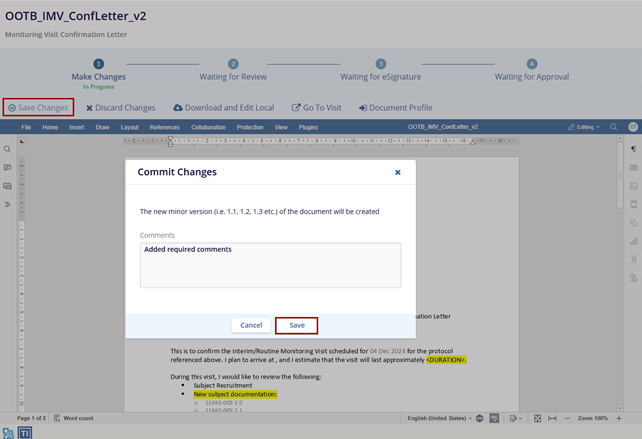Open table settings in right sidebar
Screen dimensions: 642x439
point(633,168)
